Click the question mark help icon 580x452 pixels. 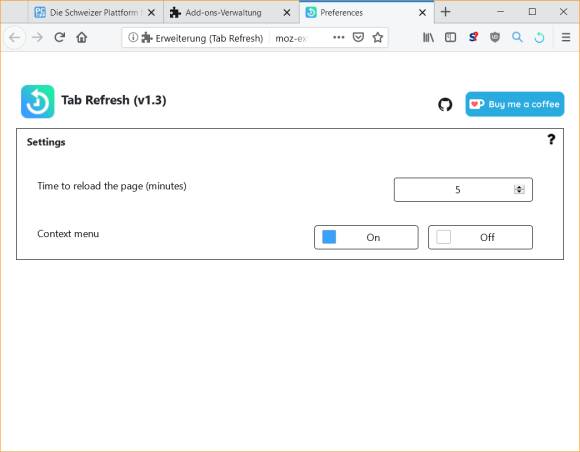pos(551,139)
